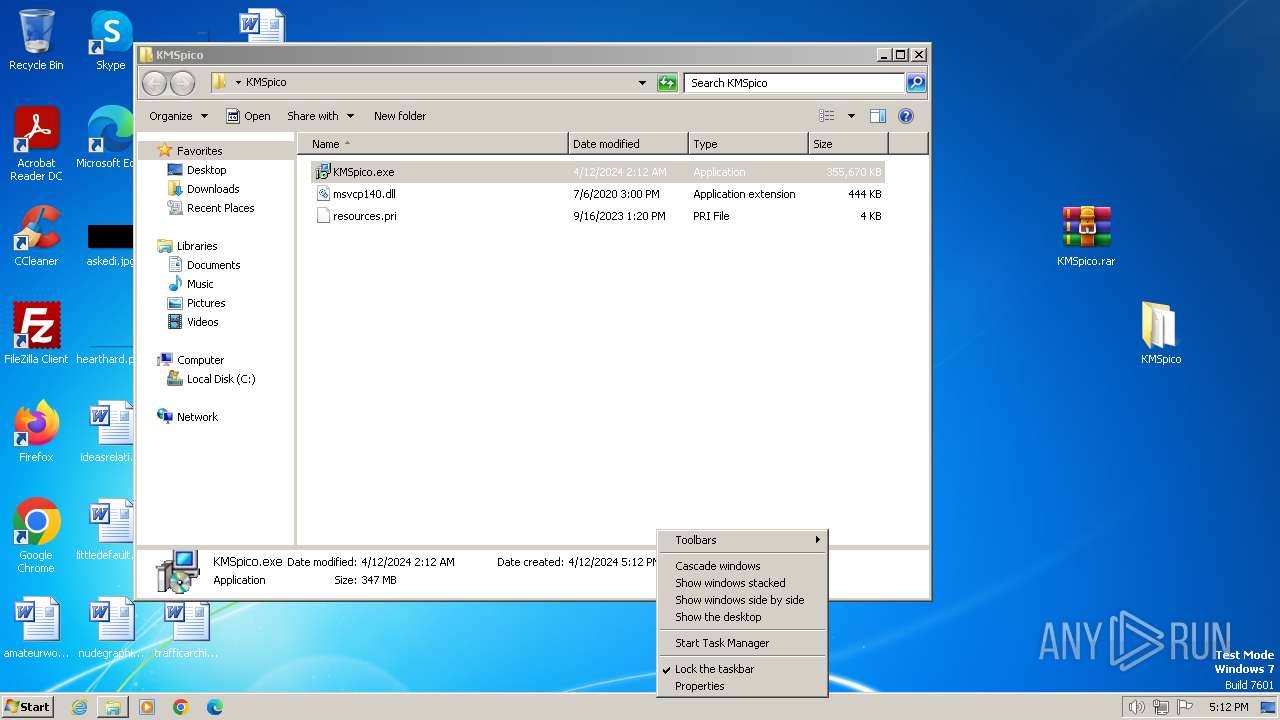Open Music library
Screen dimensions: 1280x720
point(200,284)
